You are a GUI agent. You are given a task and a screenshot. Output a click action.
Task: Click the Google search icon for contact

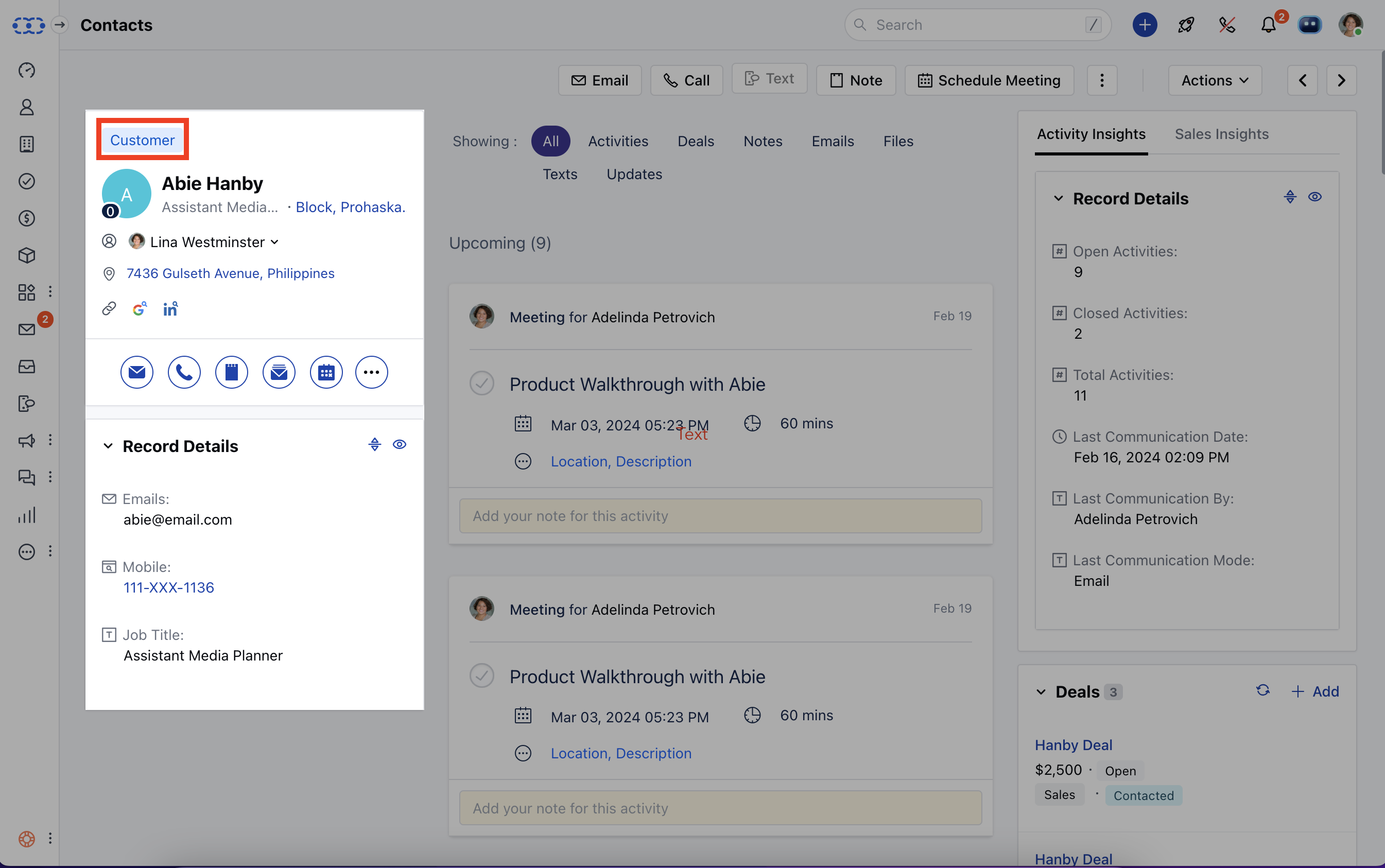pos(139,309)
